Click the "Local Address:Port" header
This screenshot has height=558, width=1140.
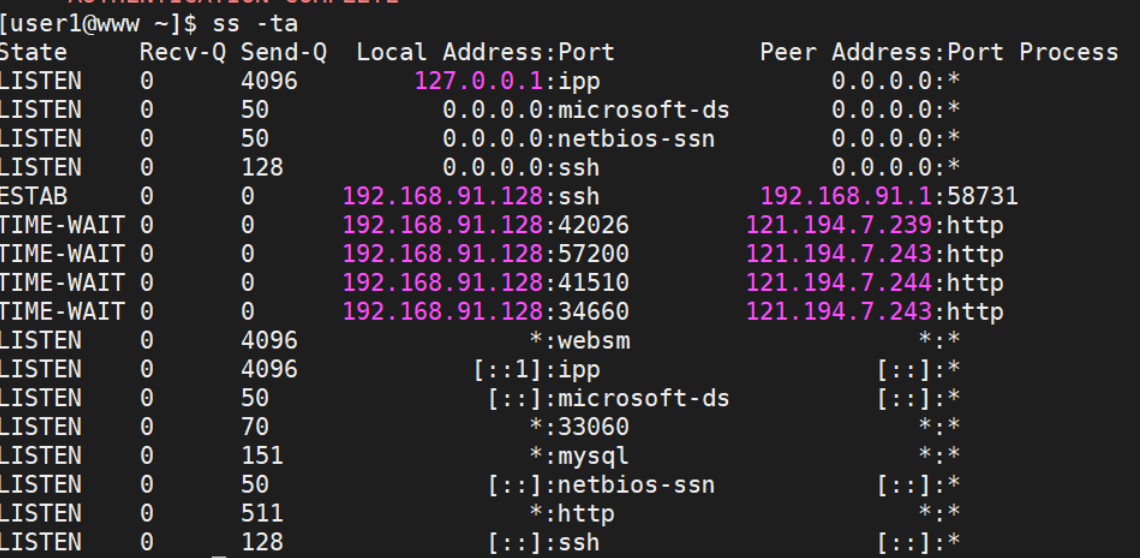(485, 52)
